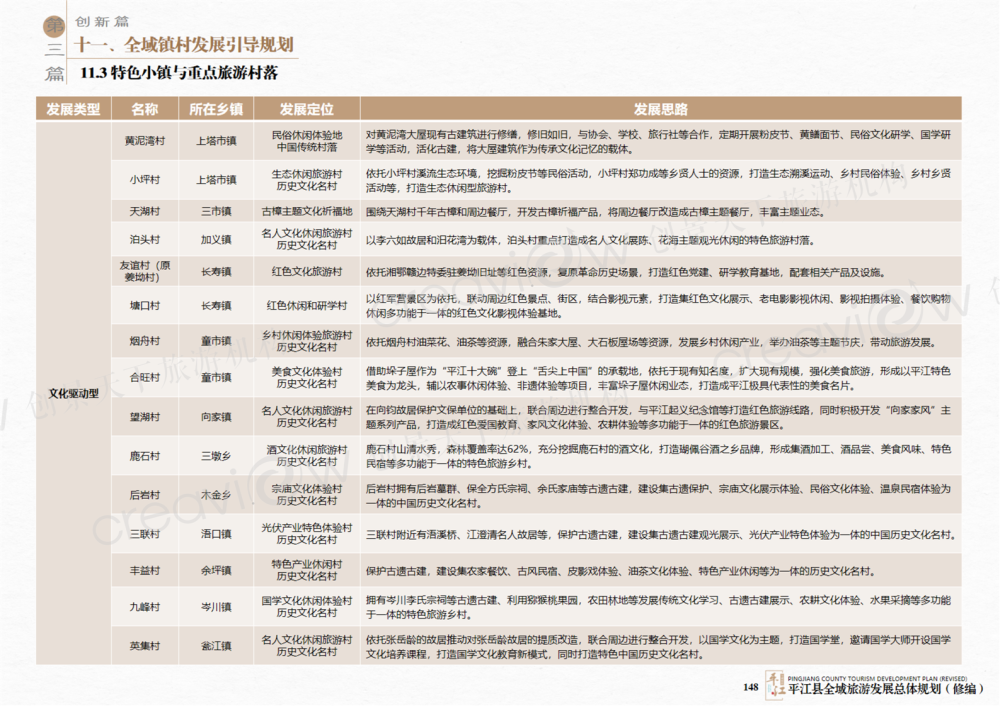Select the 三墩乡 township cell
The width and height of the screenshot is (1000, 706).
216,457
